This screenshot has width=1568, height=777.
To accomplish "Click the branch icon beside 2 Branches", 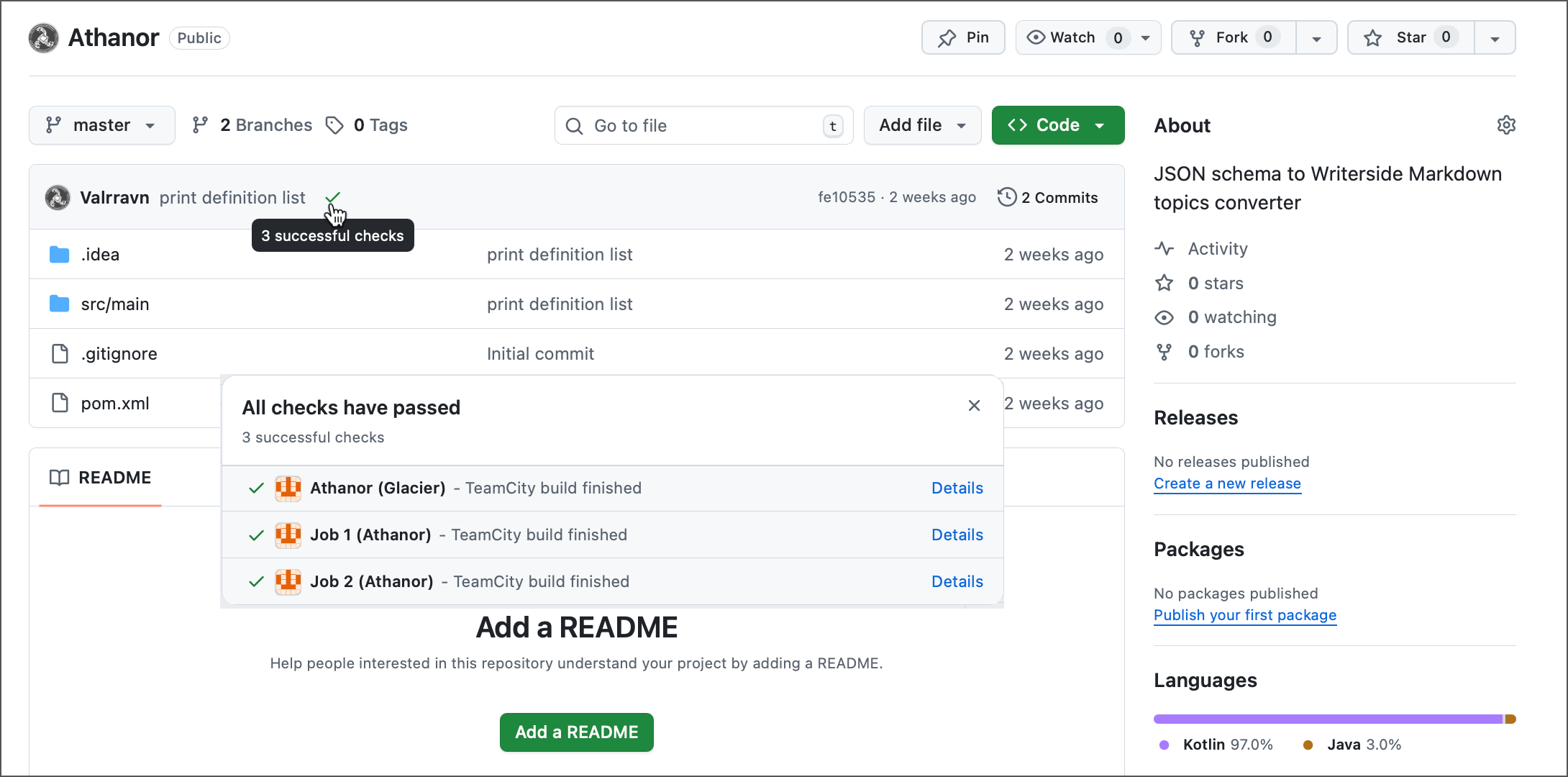I will point(199,124).
